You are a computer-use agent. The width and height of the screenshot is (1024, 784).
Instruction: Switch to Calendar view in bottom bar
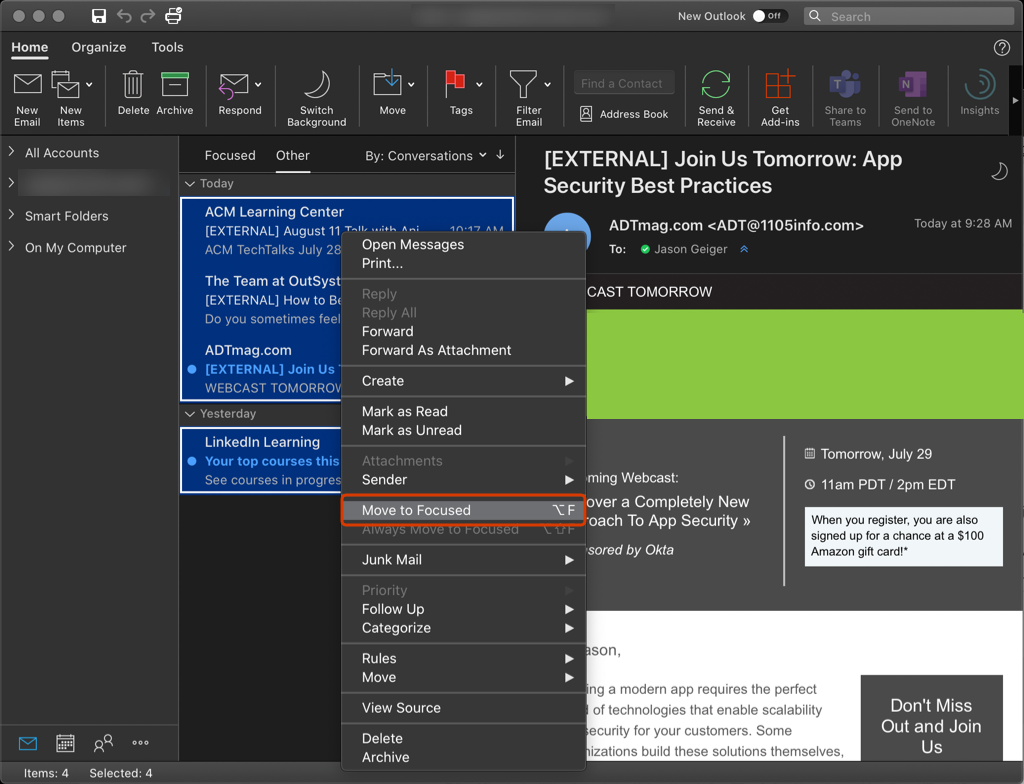click(x=65, y=743)
